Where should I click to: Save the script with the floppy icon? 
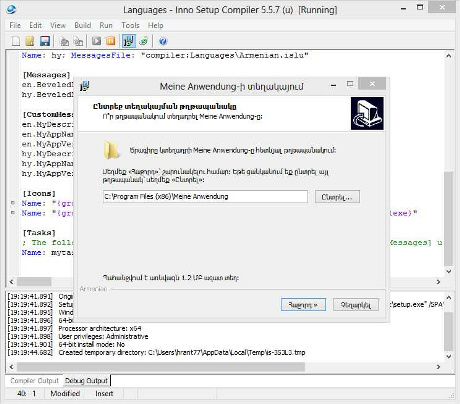pos(45,41)
